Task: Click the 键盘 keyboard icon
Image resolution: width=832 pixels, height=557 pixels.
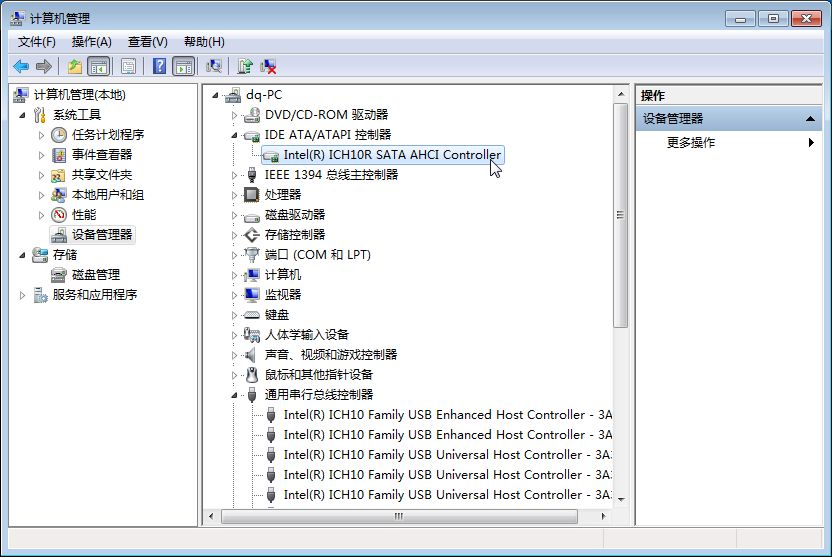Action: (252, 315)
